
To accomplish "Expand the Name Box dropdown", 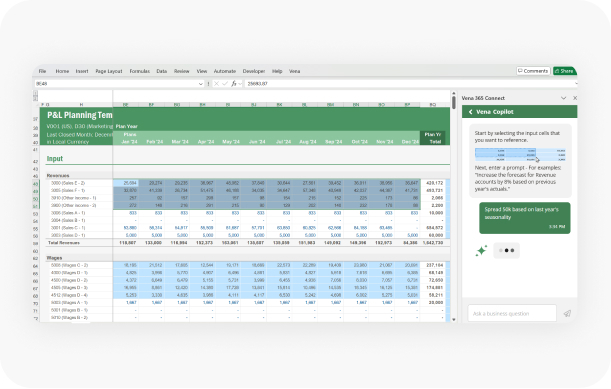I will [201, 84].
